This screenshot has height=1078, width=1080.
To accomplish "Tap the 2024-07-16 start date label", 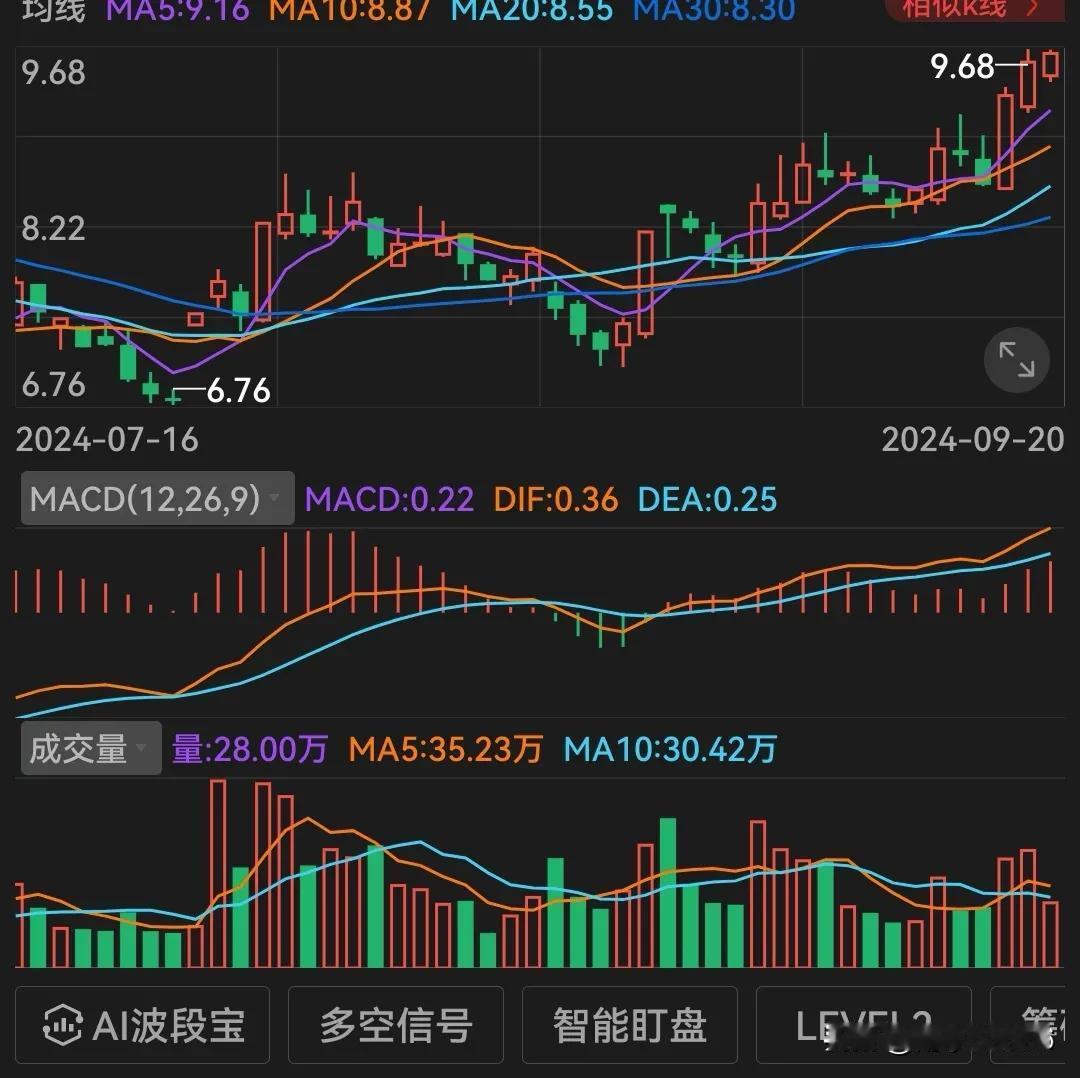I will click(107, 439).
